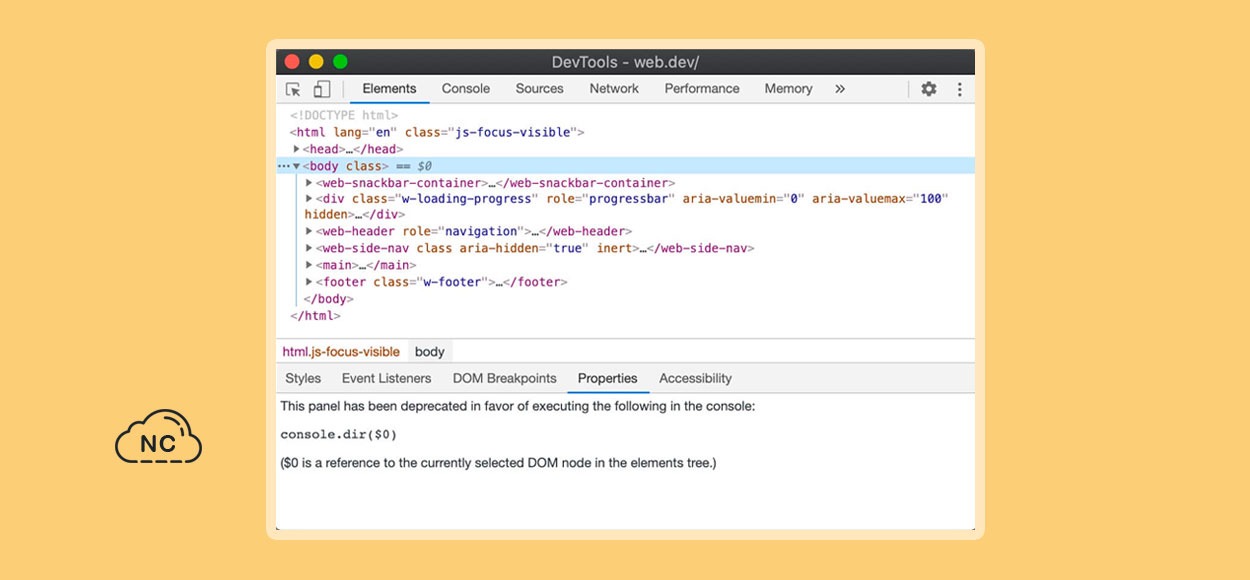Activate the inspect element picker icon
This screenshot has width=1250, height=580.
(293, 89)
